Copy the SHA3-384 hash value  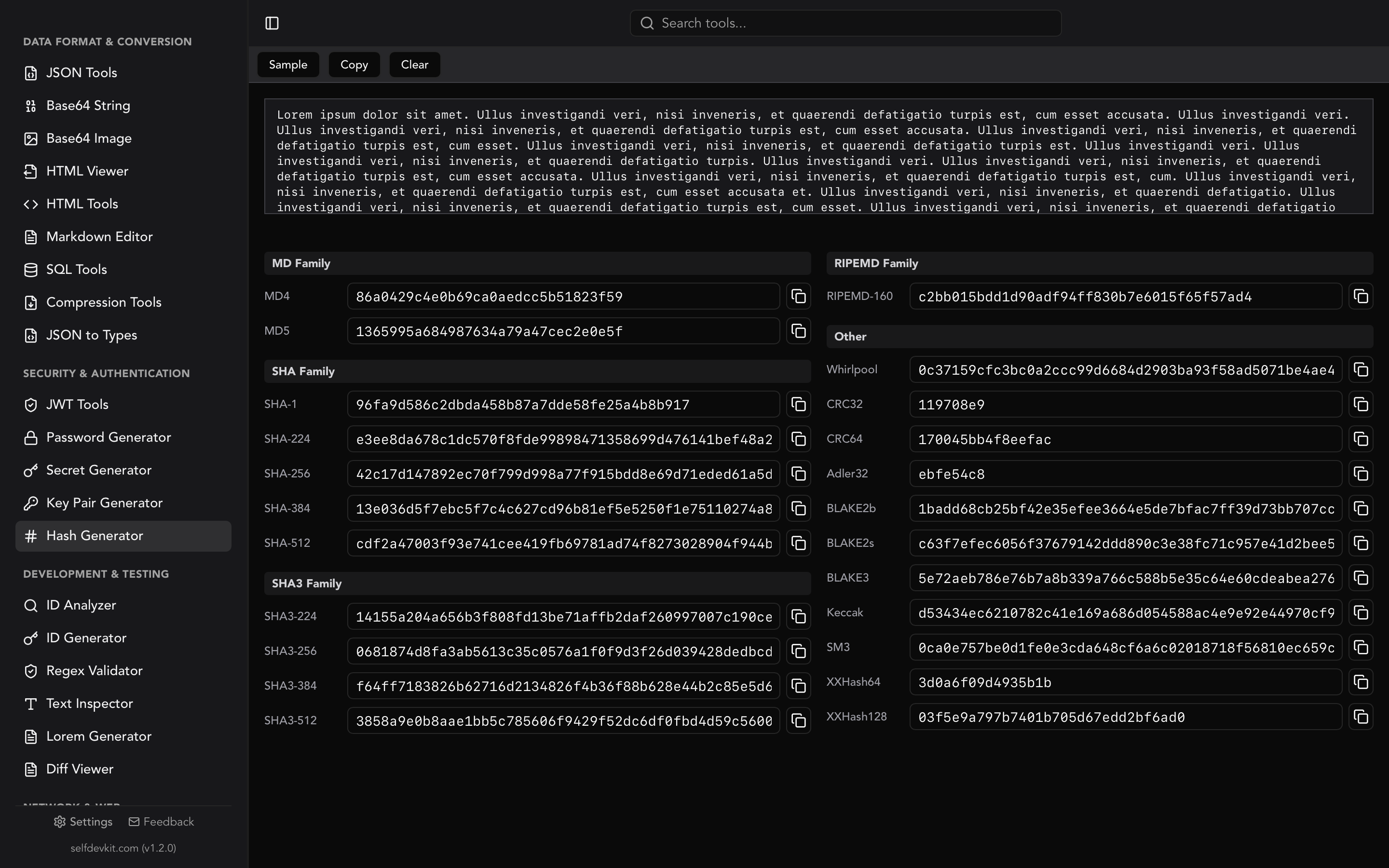click(x=798, y=686)
